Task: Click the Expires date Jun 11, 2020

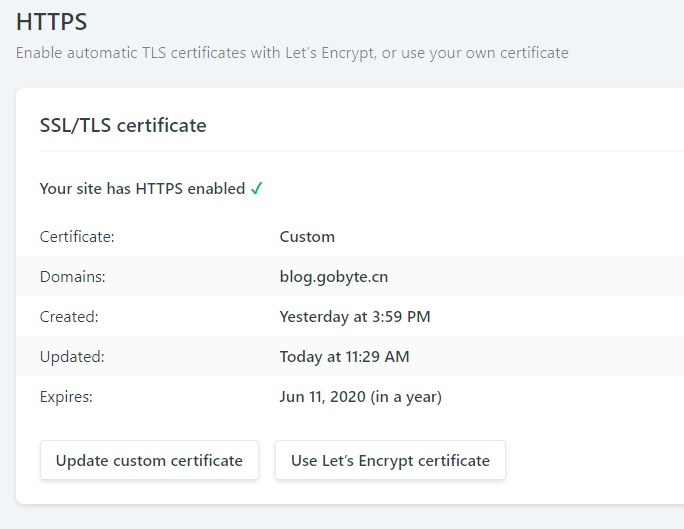Action: (322, 396)
